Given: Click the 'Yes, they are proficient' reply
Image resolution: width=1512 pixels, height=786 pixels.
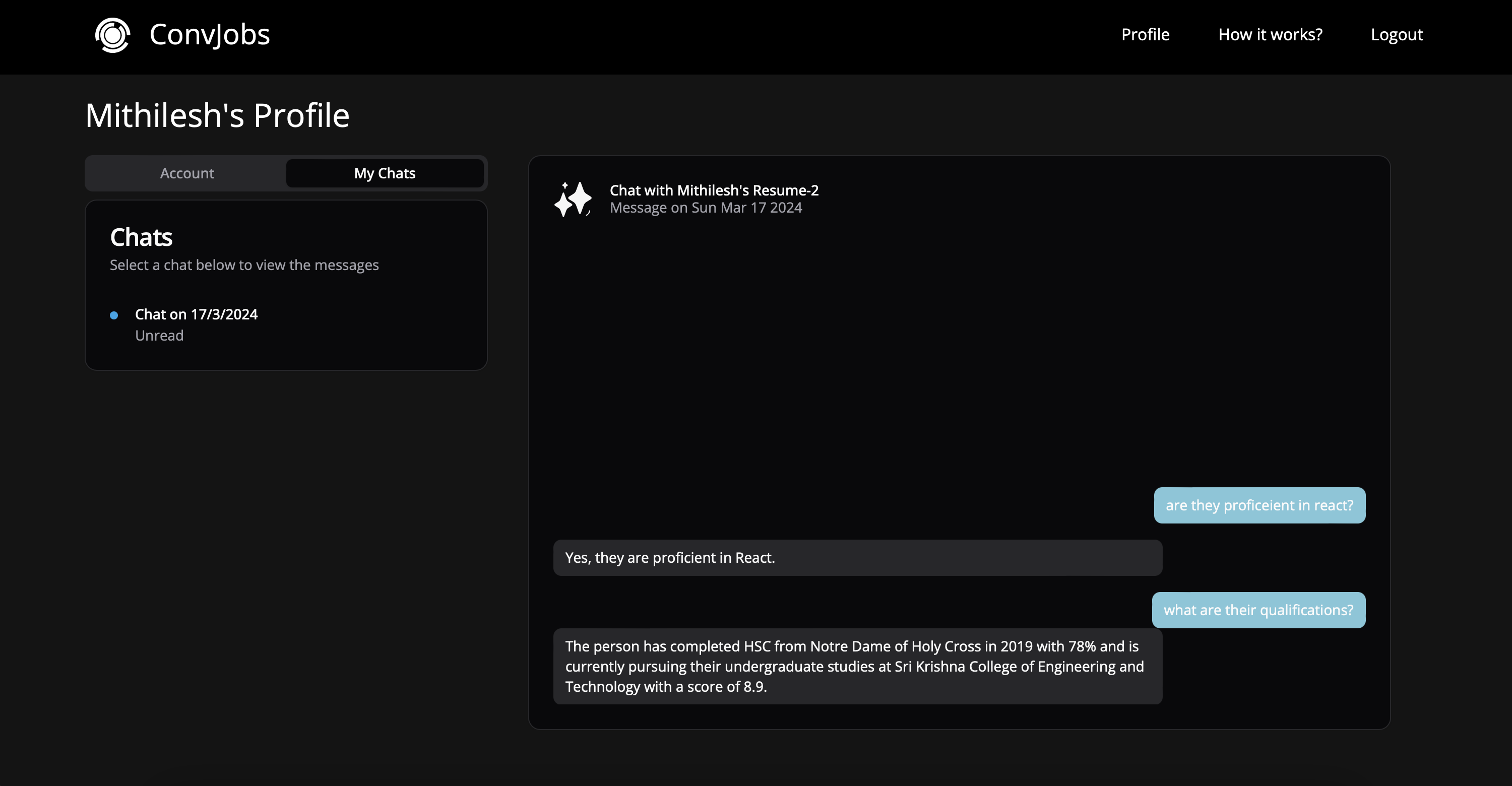Looking at the screenshot, I should [x=670, y=558].
